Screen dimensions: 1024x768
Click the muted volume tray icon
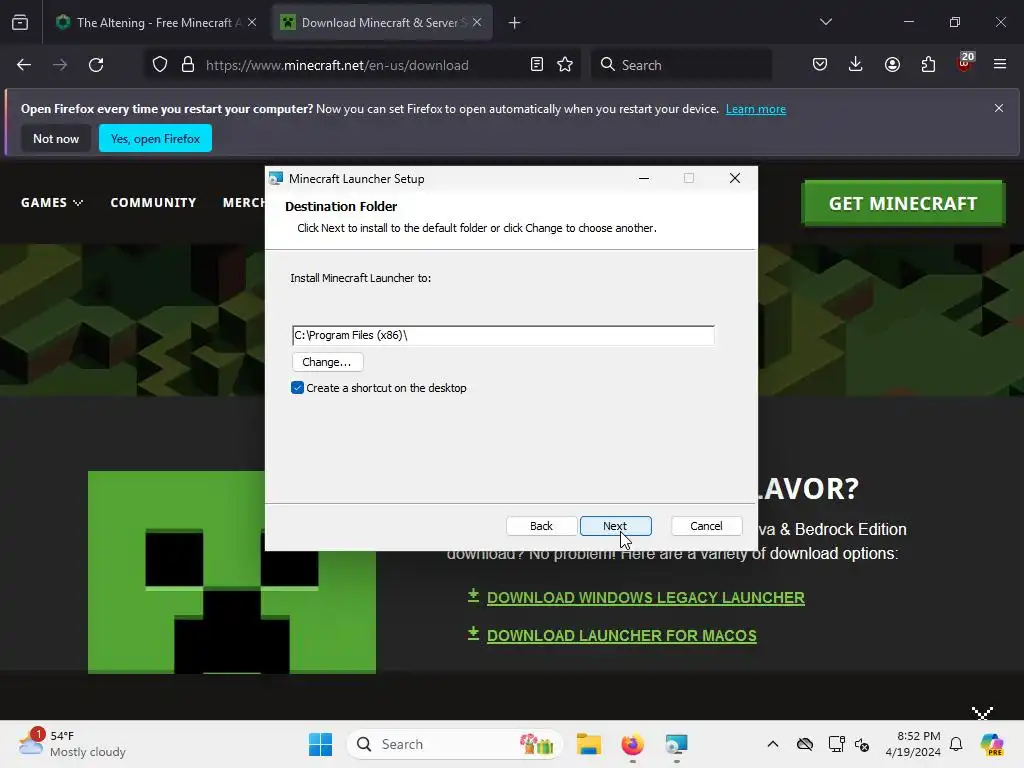862,744
